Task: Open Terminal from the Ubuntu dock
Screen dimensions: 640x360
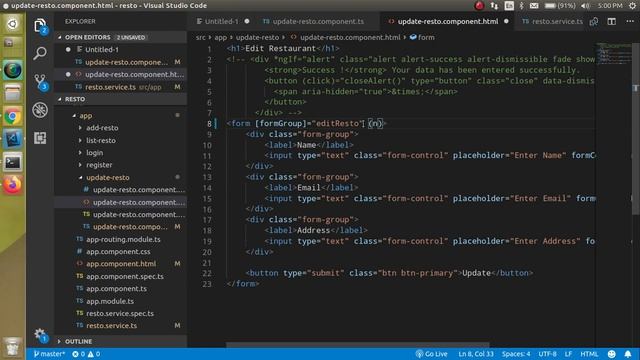Action: point(13,162)
